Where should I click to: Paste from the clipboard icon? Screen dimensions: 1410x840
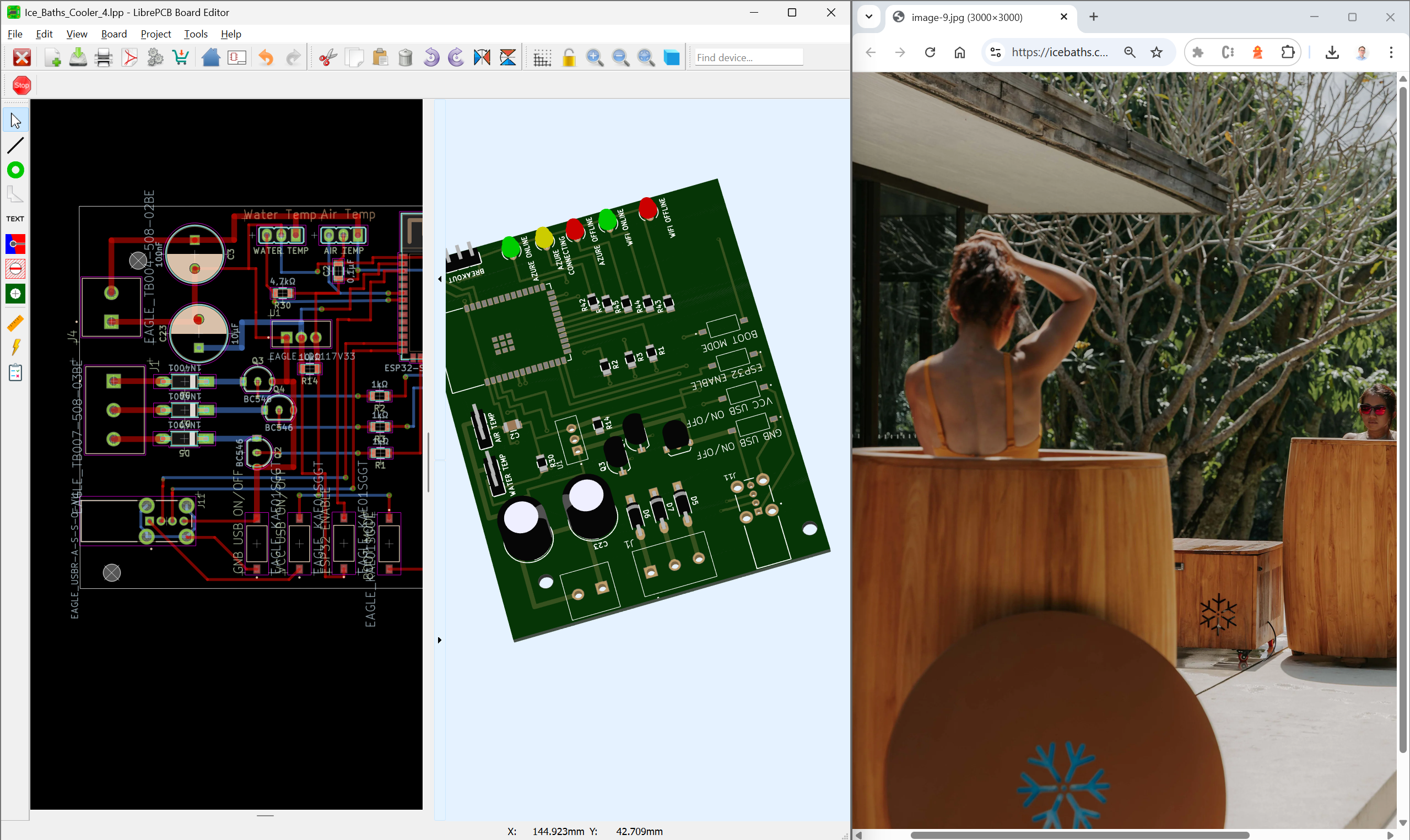[x=380, y=57]
